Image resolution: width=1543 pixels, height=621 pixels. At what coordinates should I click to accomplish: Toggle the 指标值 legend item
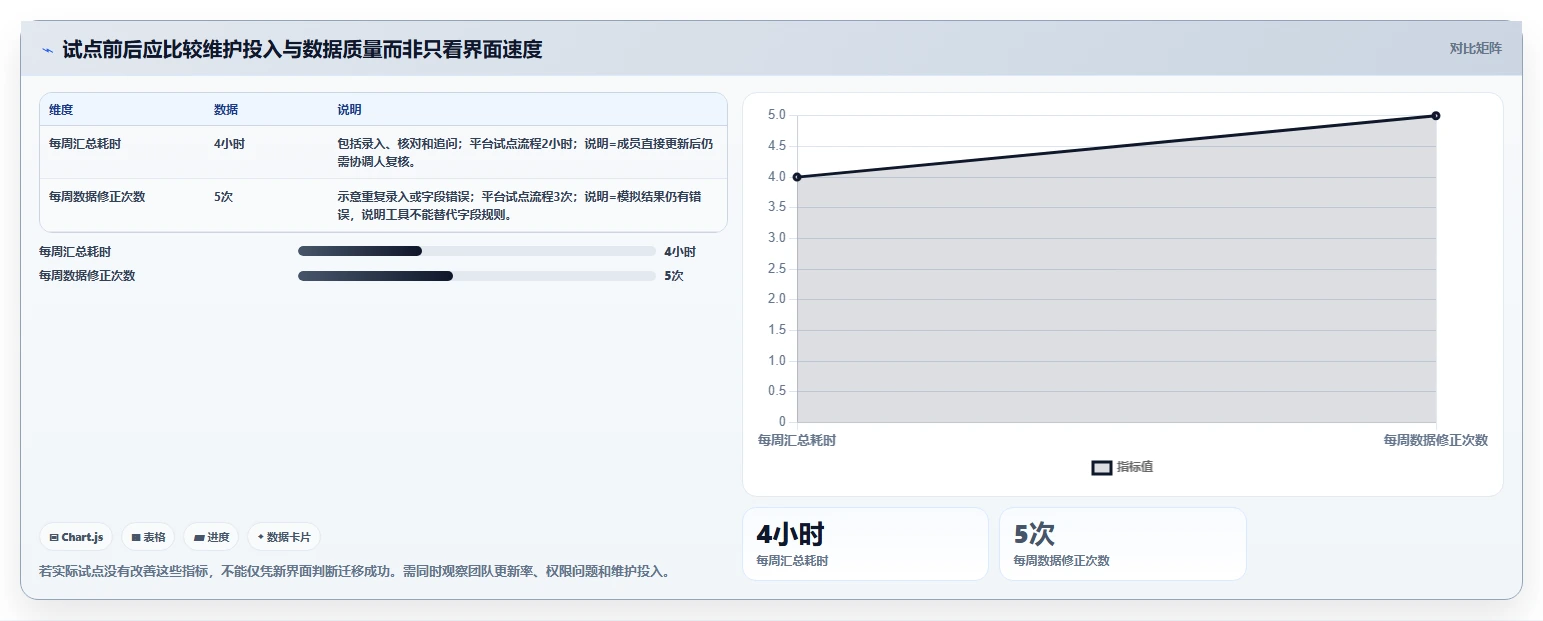[x=1122, y=467]
